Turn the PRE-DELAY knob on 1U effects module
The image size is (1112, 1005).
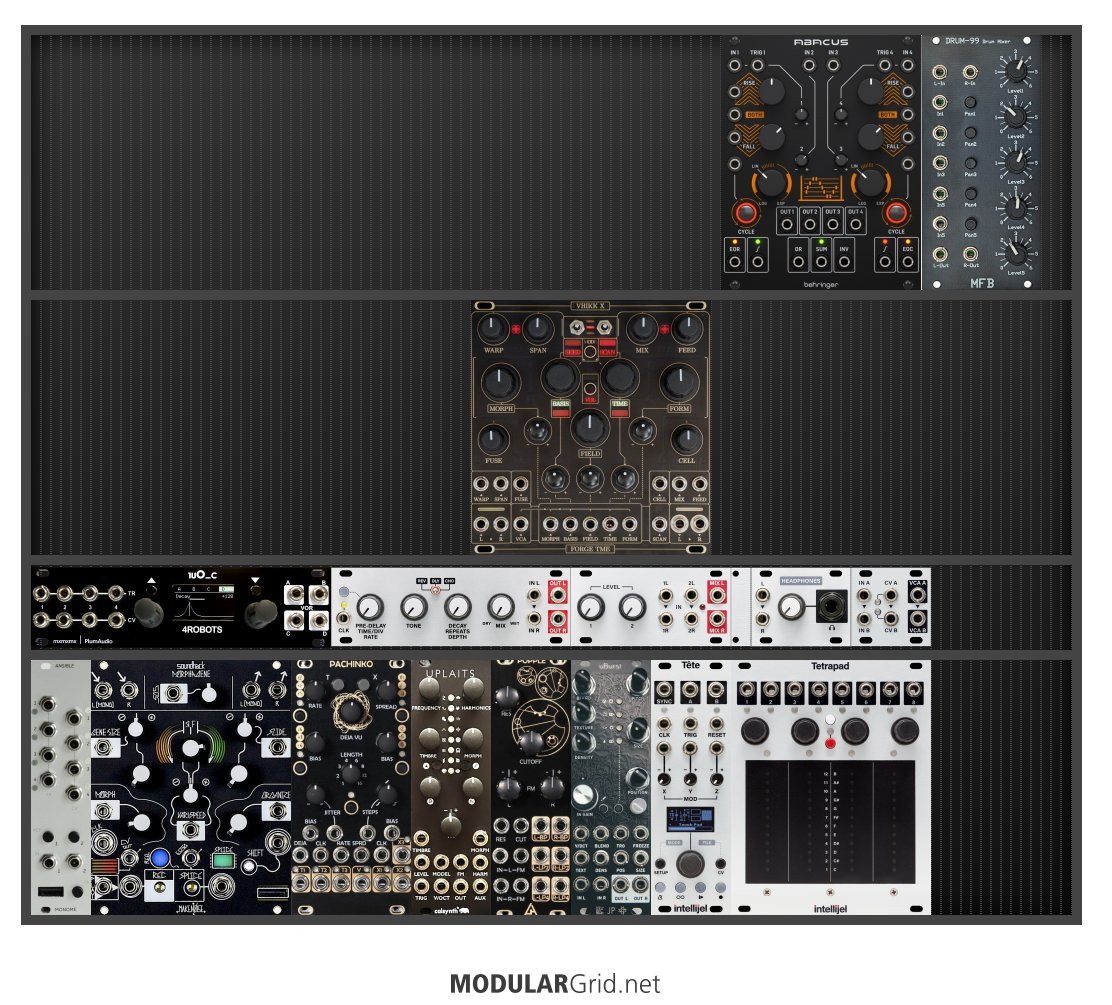point(369,607)
